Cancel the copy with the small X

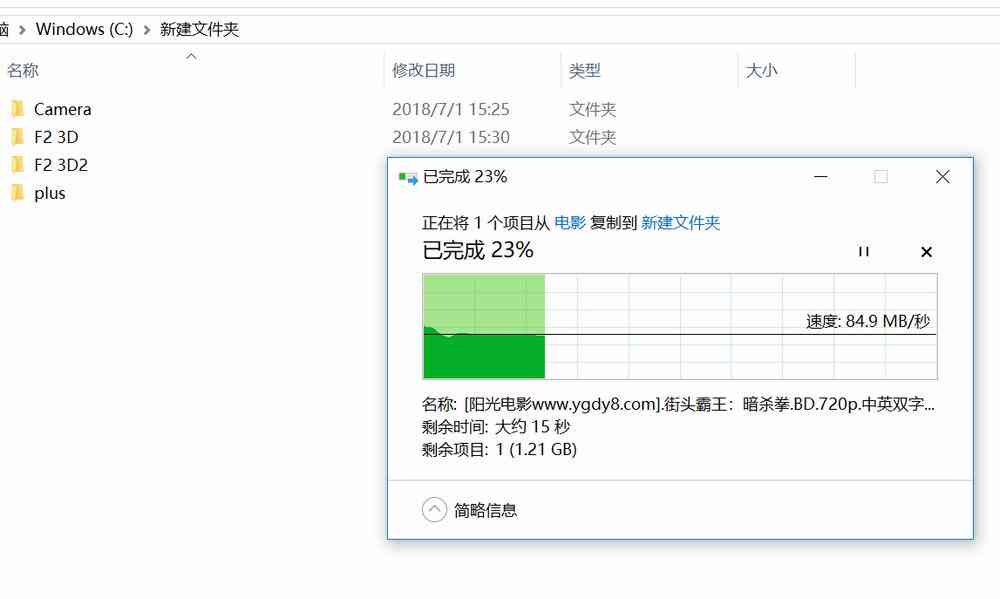click(927, 252)
